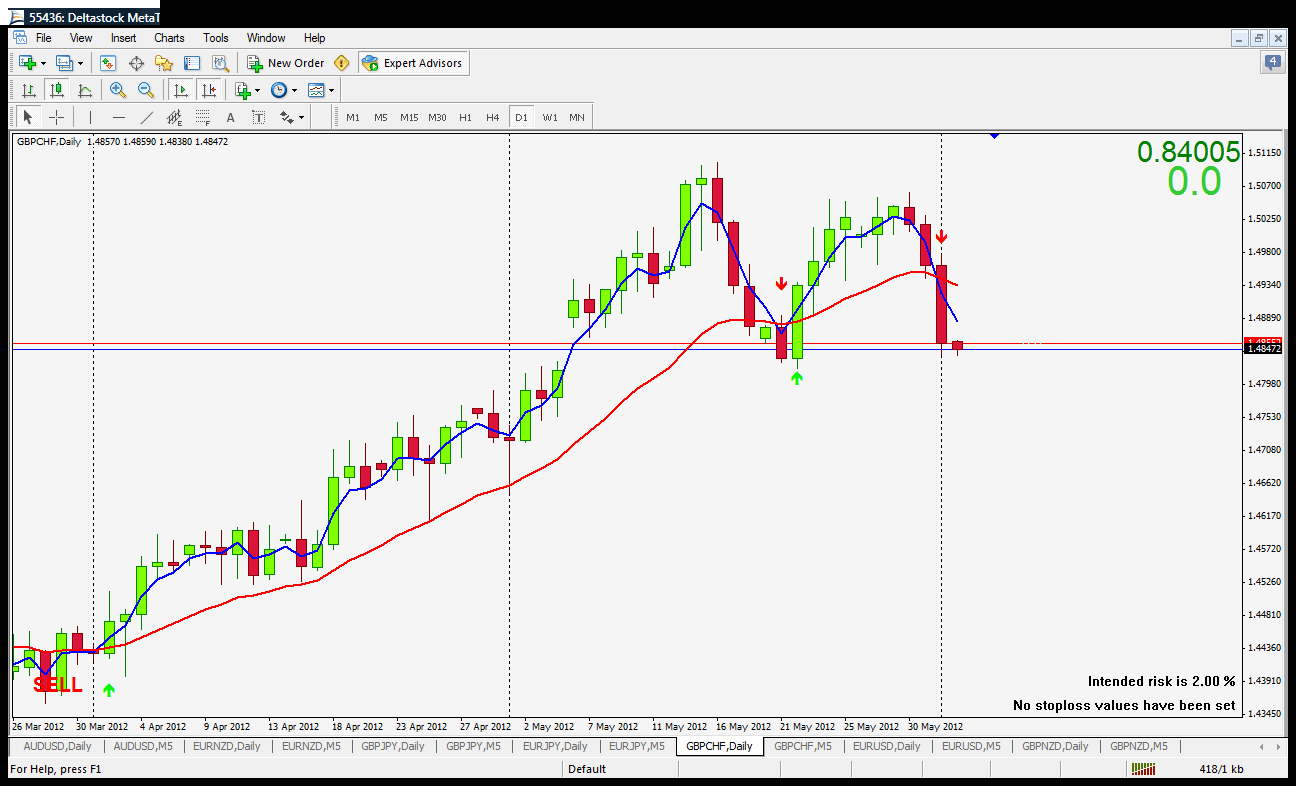
Task: Click the application icon beside File menu
Action: click(20, 38)
